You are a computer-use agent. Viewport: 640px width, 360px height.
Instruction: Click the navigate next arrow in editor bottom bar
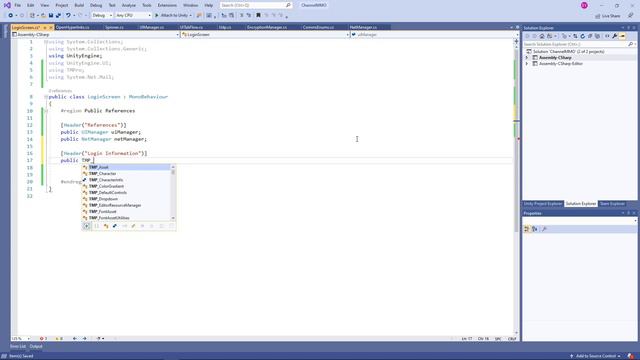[84, 338]
